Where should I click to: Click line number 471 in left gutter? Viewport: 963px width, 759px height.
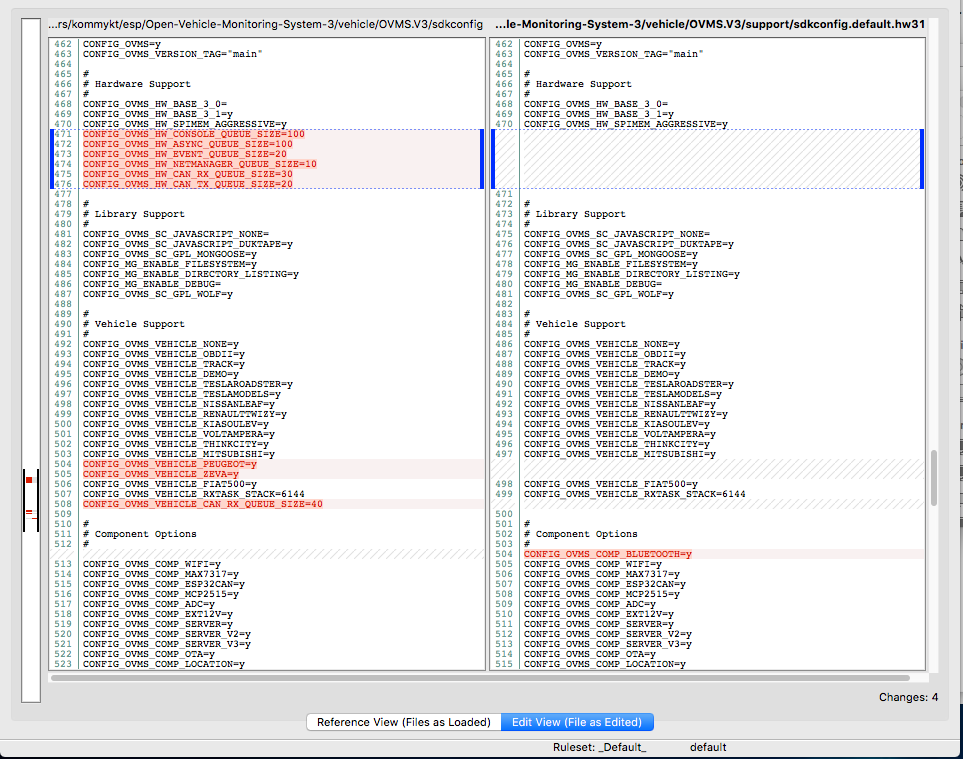coord(64,134)
